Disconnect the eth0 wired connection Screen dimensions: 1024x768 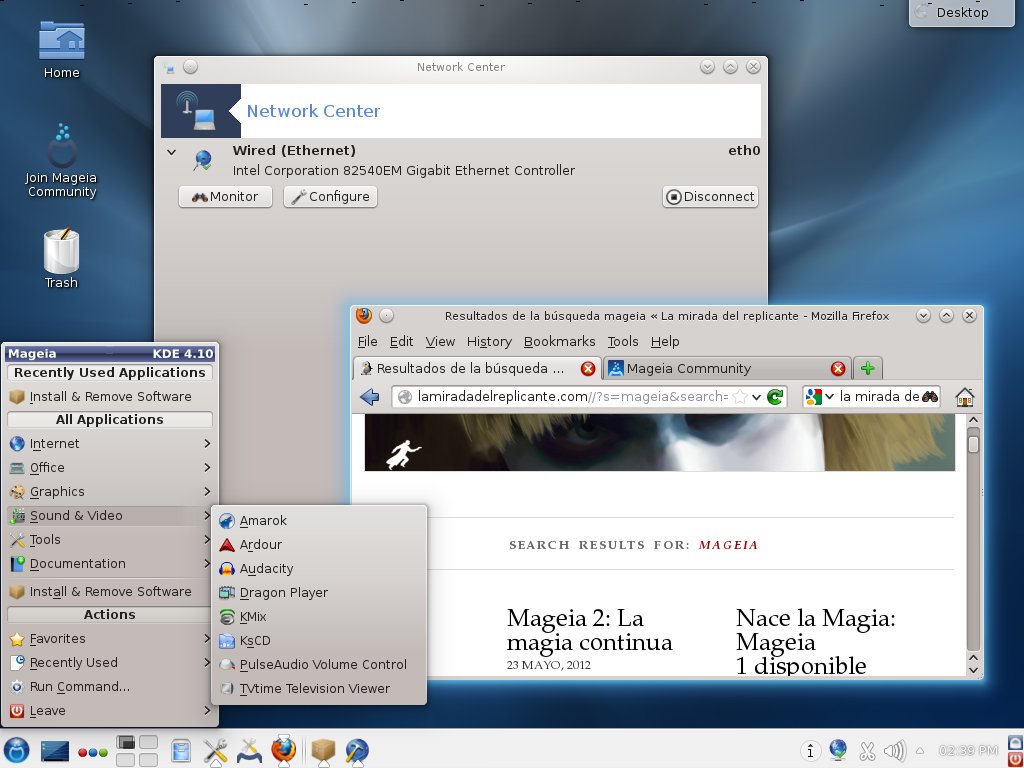click(711, 197)
